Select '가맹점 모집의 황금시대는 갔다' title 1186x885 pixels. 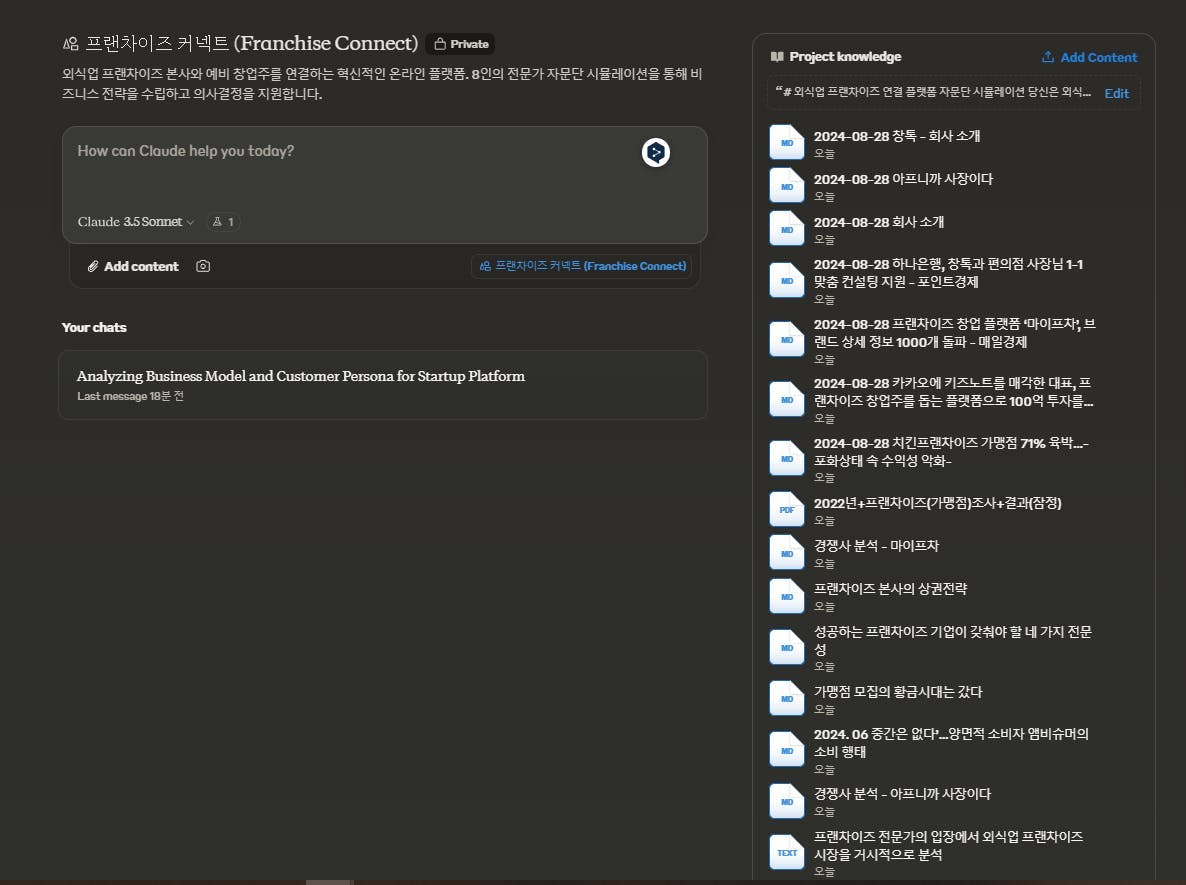coord(898,692)
